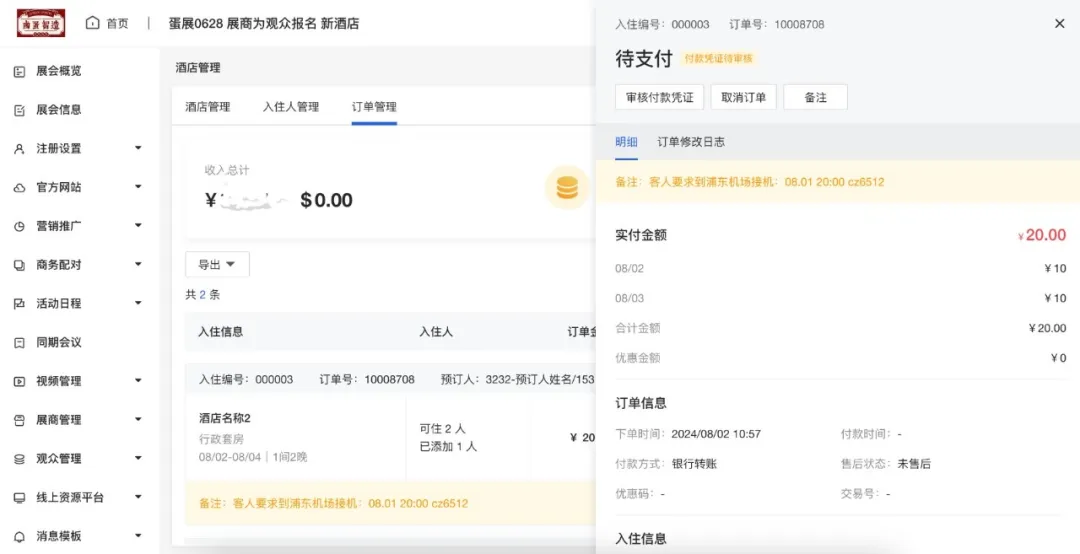The image size is (1080, 554).
Task: Click the 营销推广 sidebar icon
Action: tap(19, 227)
